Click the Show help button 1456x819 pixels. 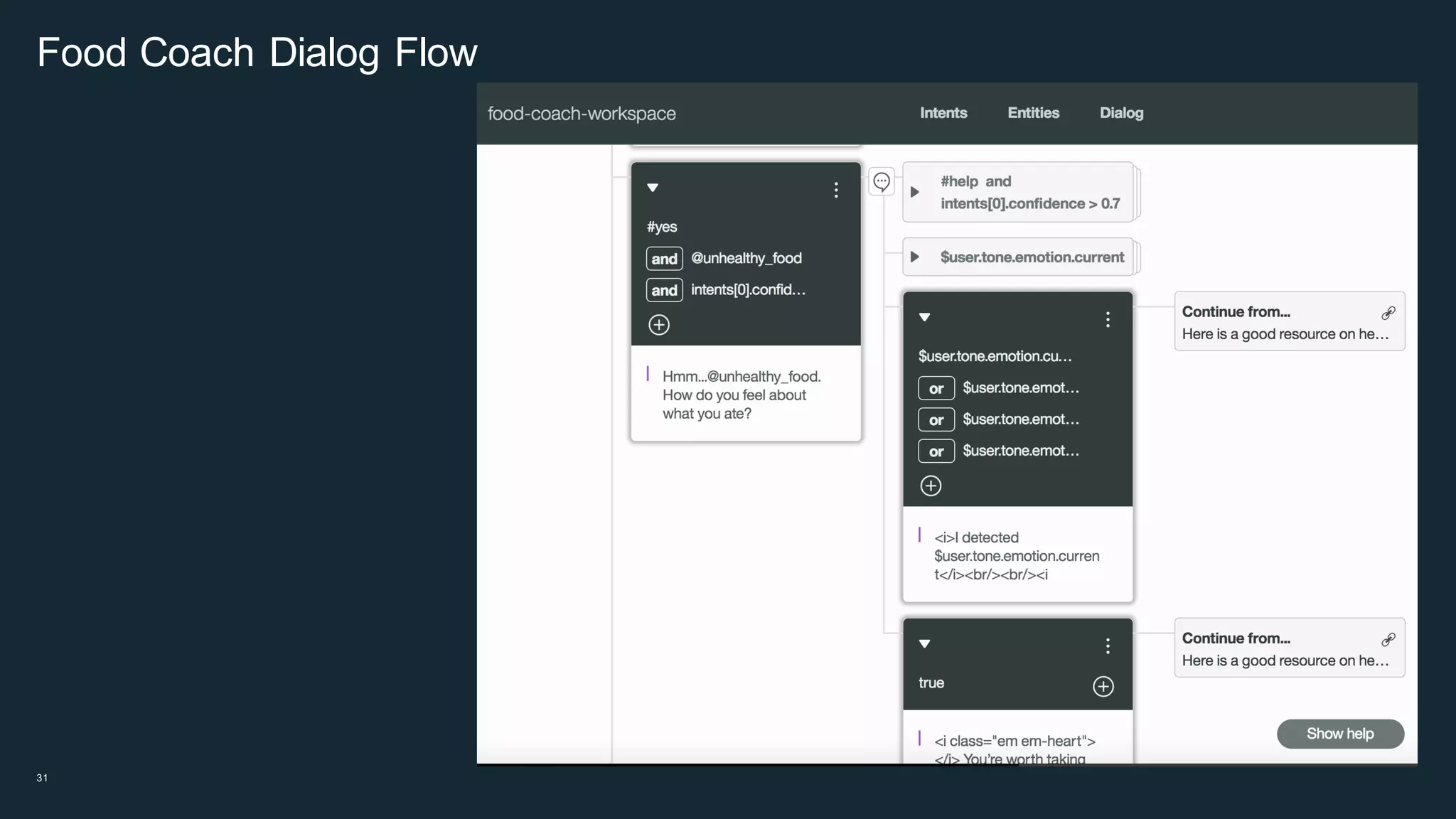click(1340, 734)
